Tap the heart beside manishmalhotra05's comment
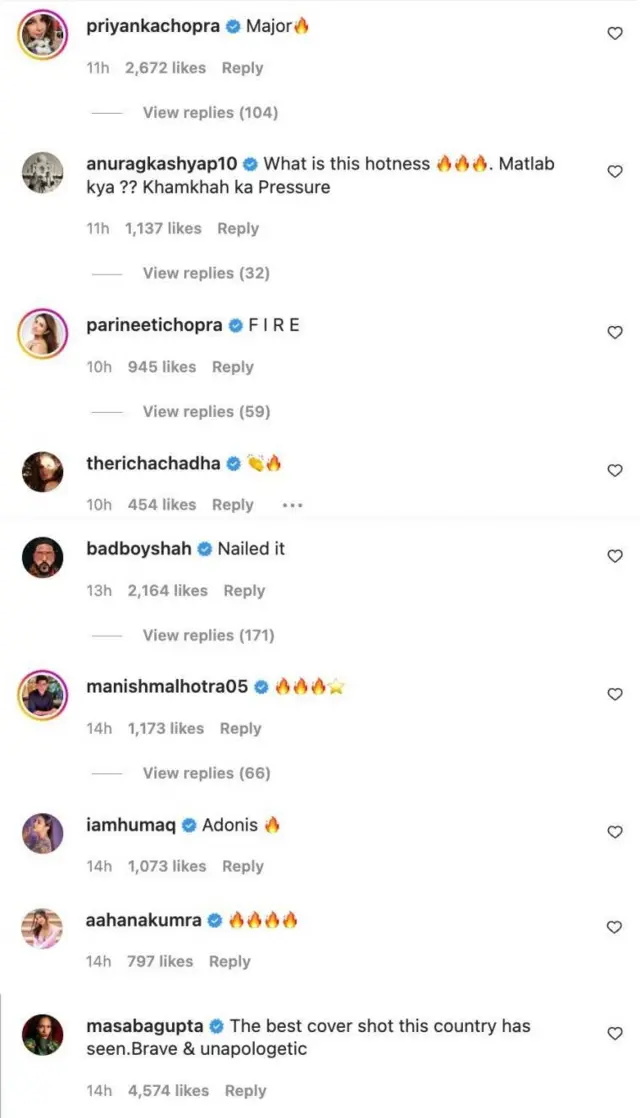640x1118 pixels. [615, 694]
